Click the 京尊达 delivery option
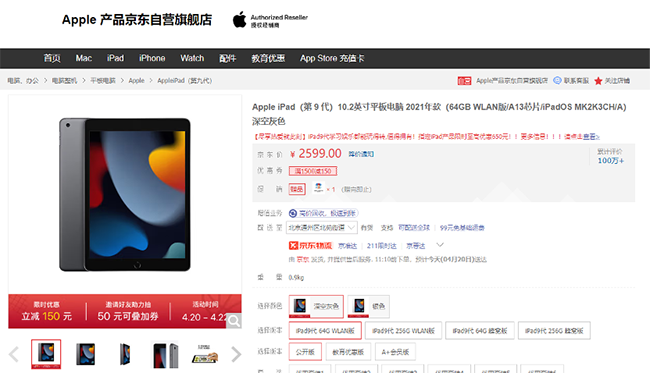This screenshot has width=650, height=373. tap(416, 246)
